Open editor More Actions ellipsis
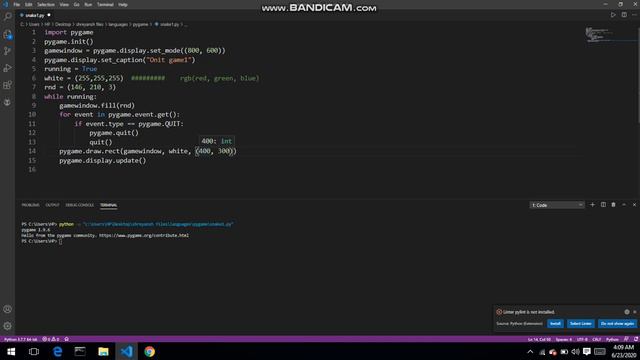Screen dimensions: 640x360 click(634, 15)
